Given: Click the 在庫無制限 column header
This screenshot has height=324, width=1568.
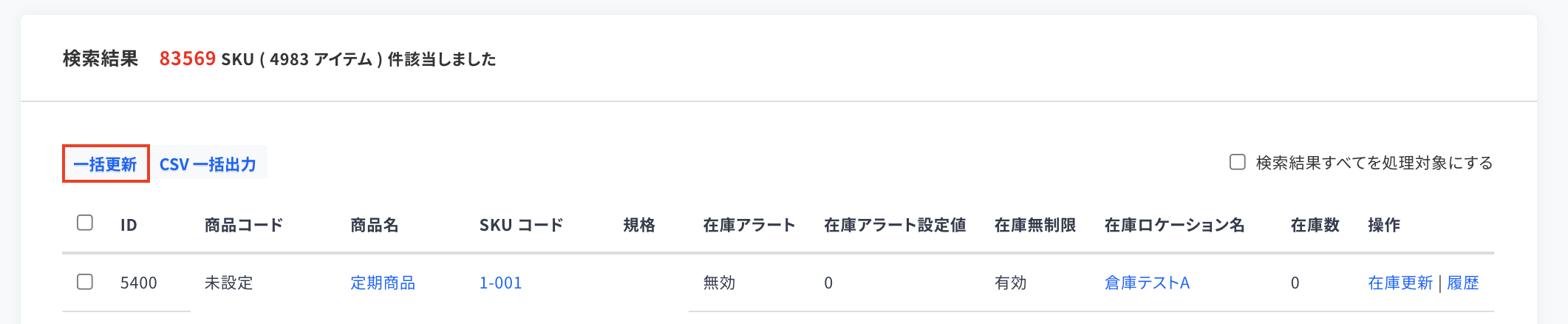Looking at the screenshot, I should pyautogui.click(x=1035, y=225).
